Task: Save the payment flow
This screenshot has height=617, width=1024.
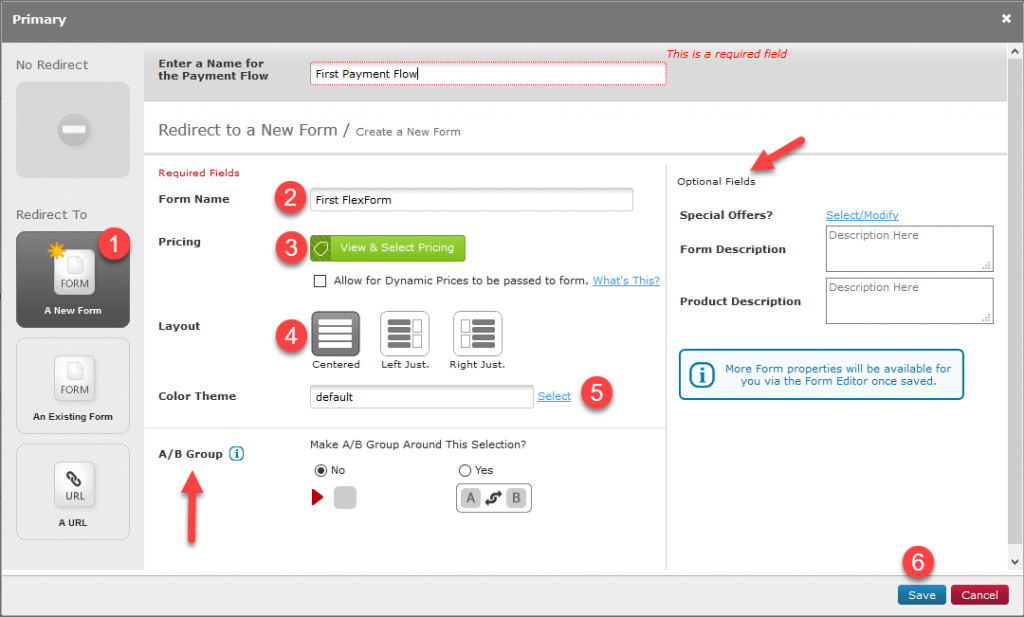Action: [921, 594]
